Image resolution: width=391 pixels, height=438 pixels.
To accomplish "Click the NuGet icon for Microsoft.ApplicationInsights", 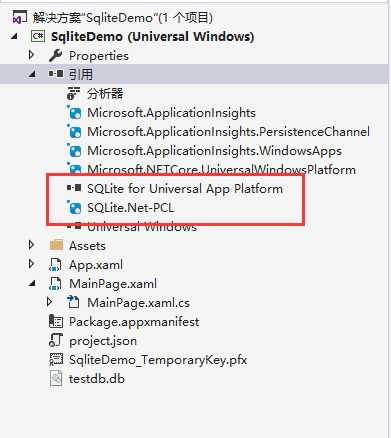I will (74, 113).
